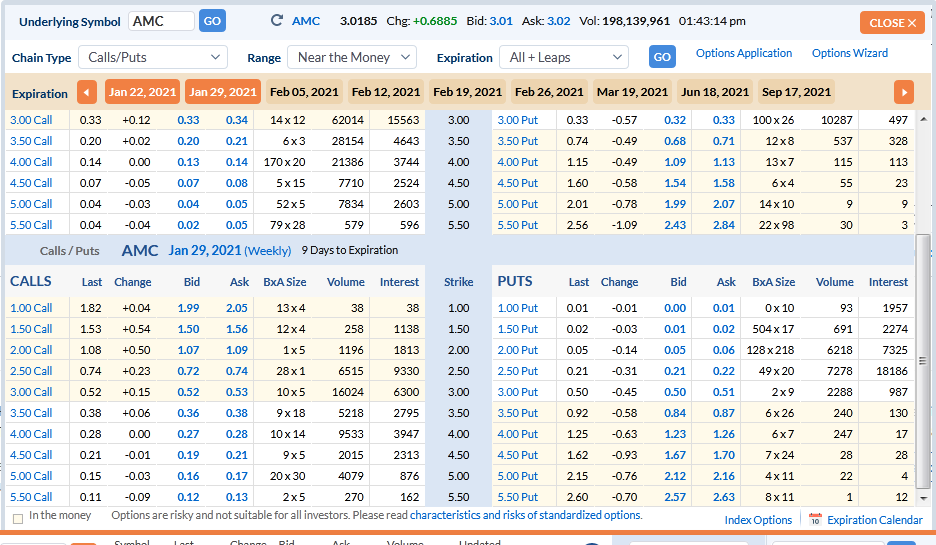Click GO next to Underlying Symbol field

212,21
